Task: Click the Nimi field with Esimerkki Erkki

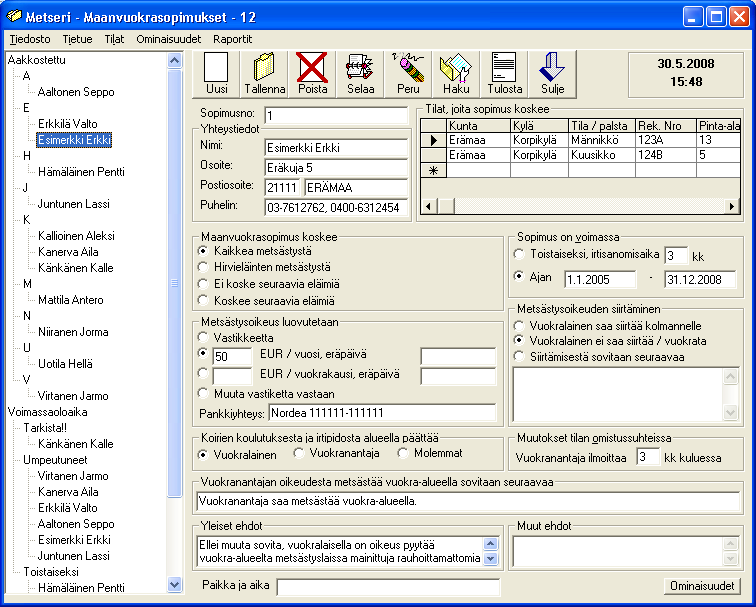Action: (336, 148)
